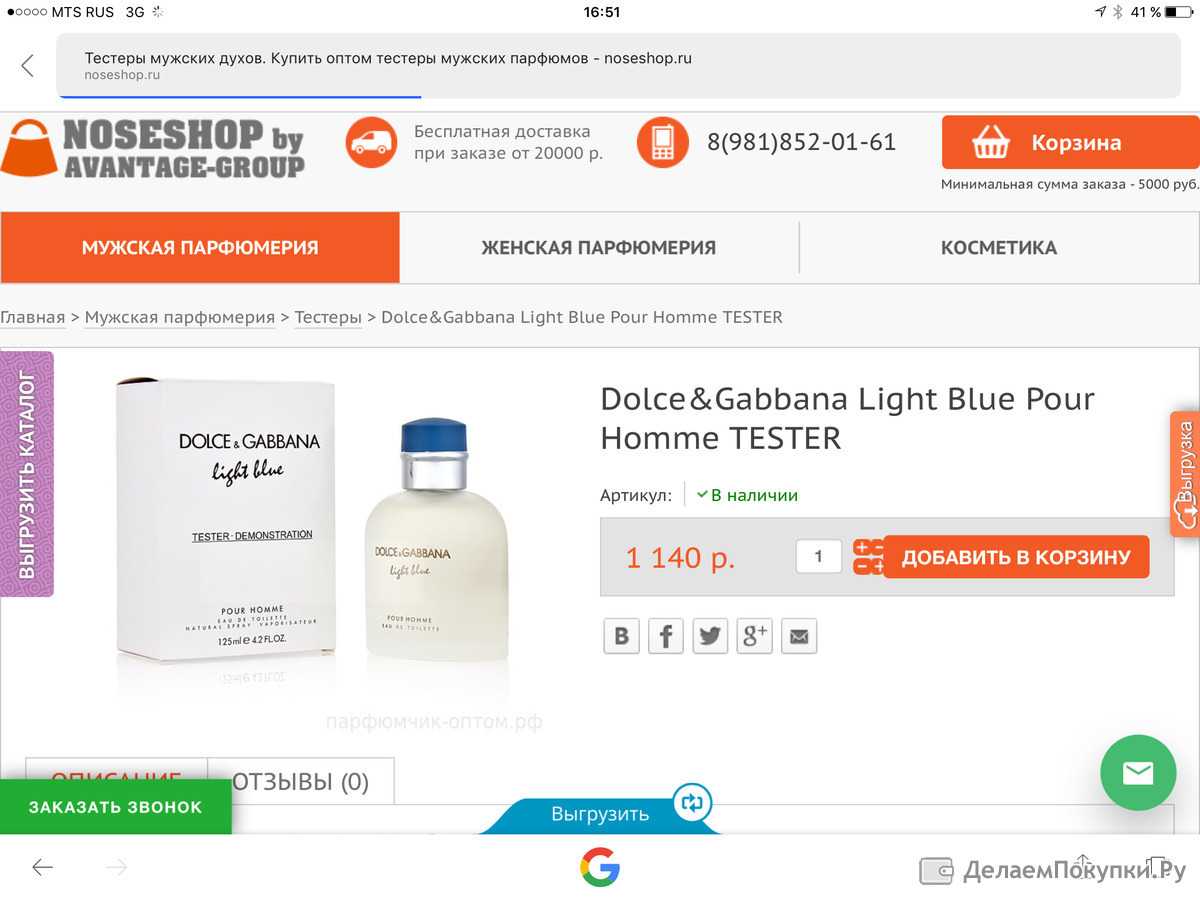Add the perfume with ДОБАВИТЬ В КОРЗИНУ
Viewport: 1200px width, 900px height.
[1016, 557]
